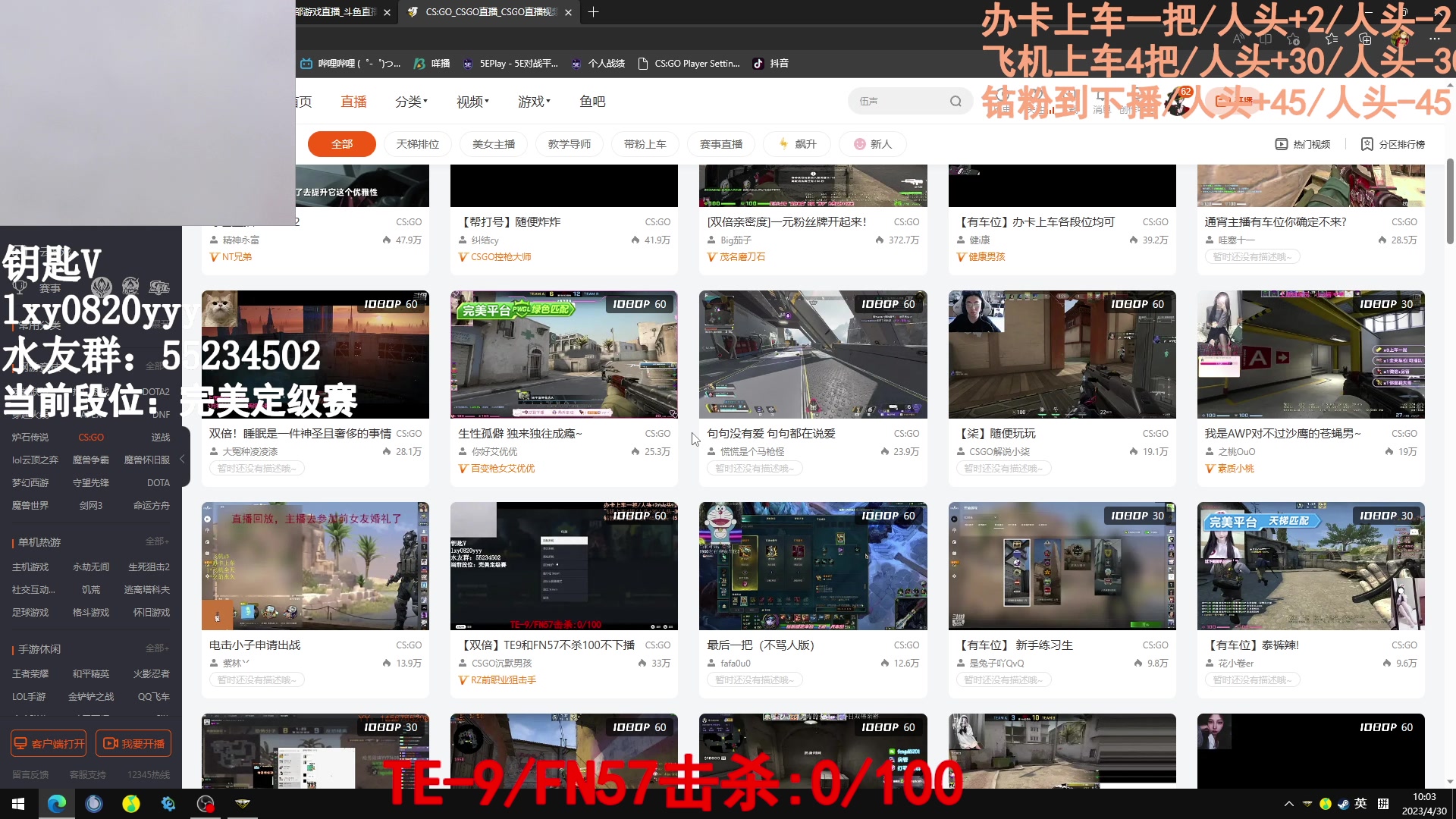Switch input language via 英 indicator
This screenshot has width=1456, height=819.
[1361, 804]
